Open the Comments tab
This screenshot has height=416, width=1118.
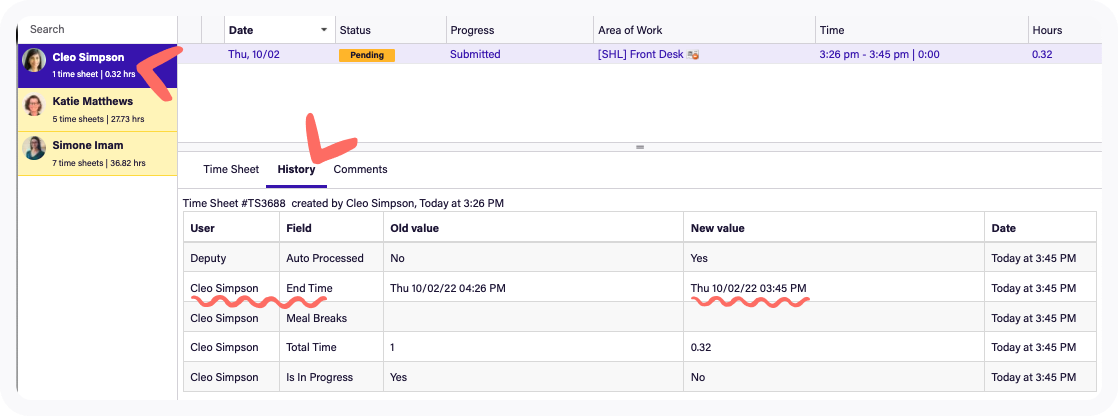coord(360,169)
